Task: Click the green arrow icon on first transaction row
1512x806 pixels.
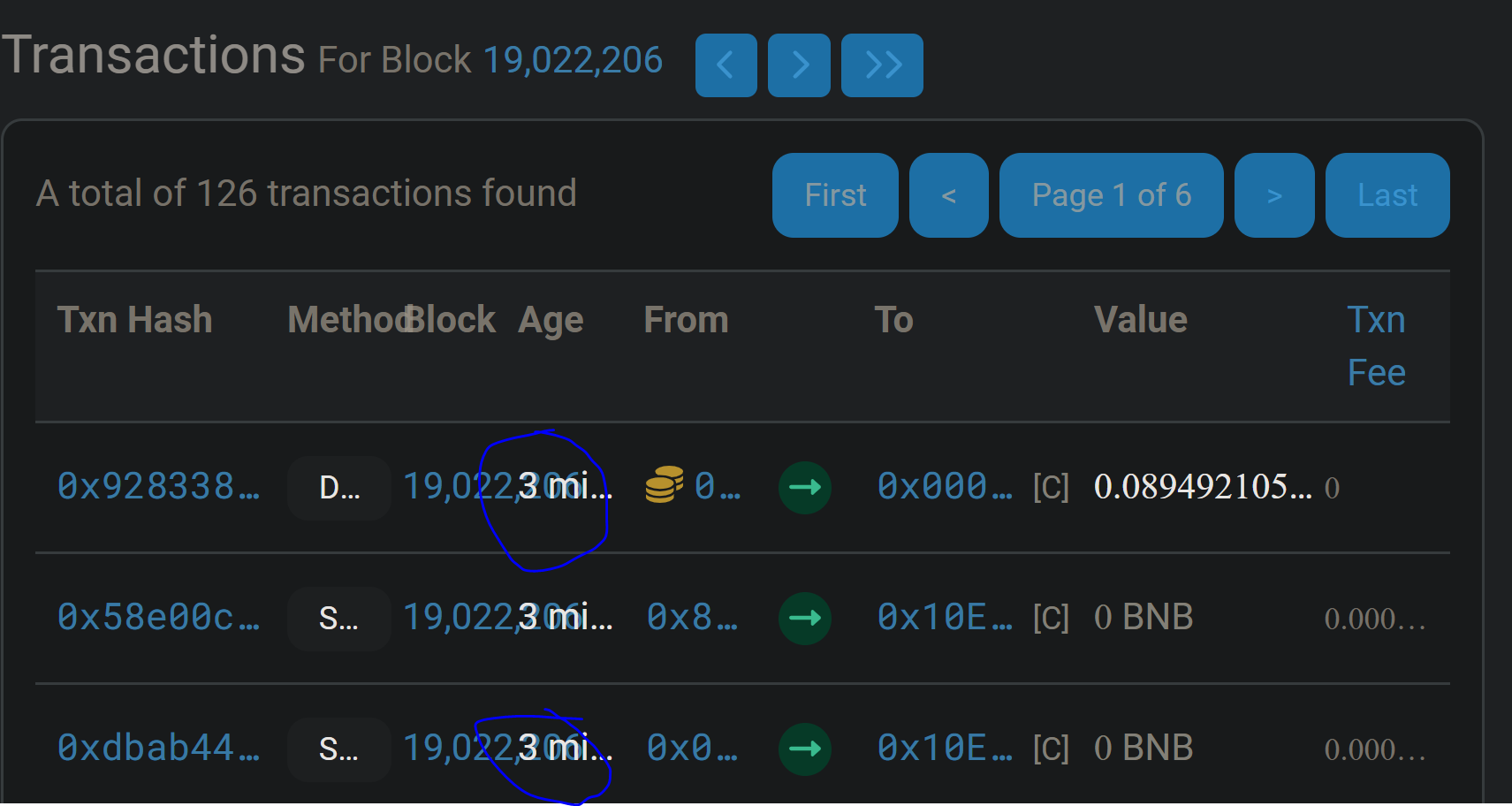Action: click(x=804, y=487)
